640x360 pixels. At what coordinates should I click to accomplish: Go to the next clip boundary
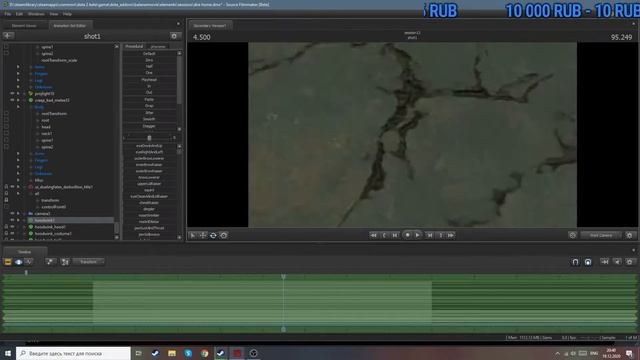tap(440, 235)
